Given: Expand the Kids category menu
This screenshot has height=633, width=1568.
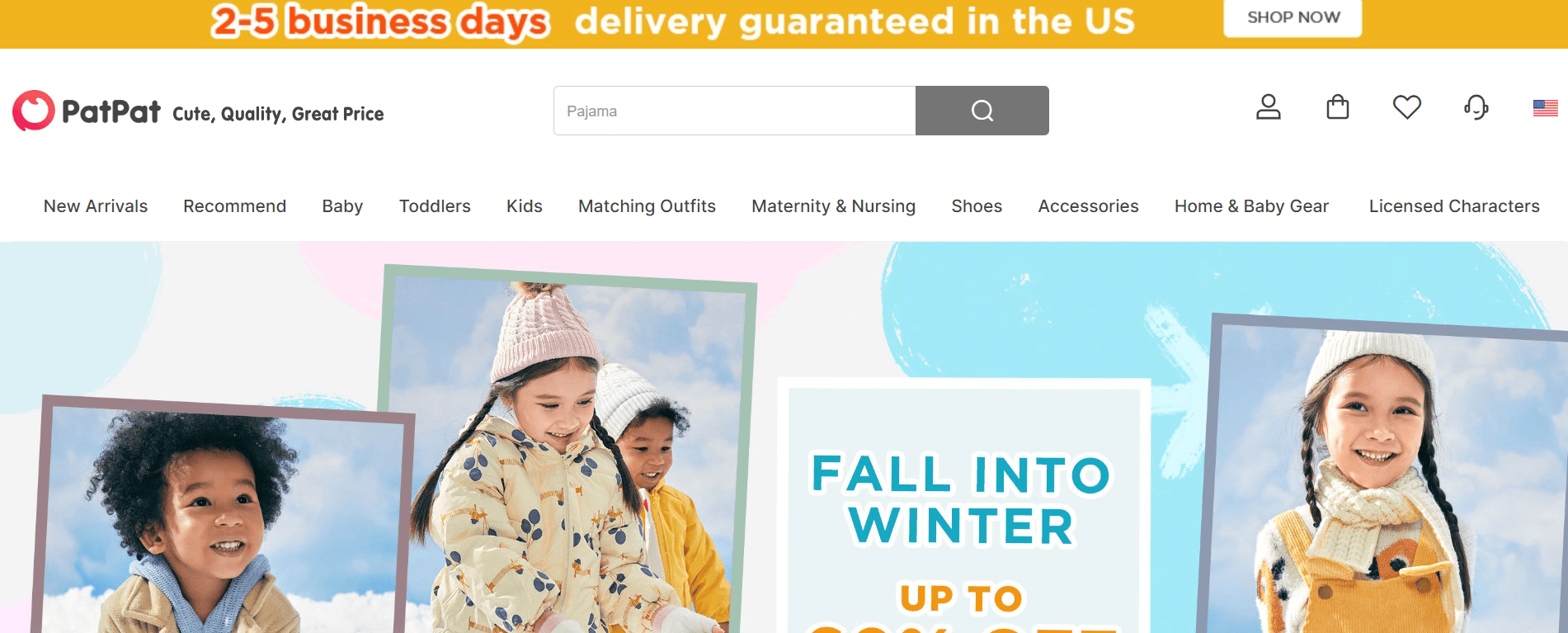Looking at the screenshot, I should [x=524, y=206].
